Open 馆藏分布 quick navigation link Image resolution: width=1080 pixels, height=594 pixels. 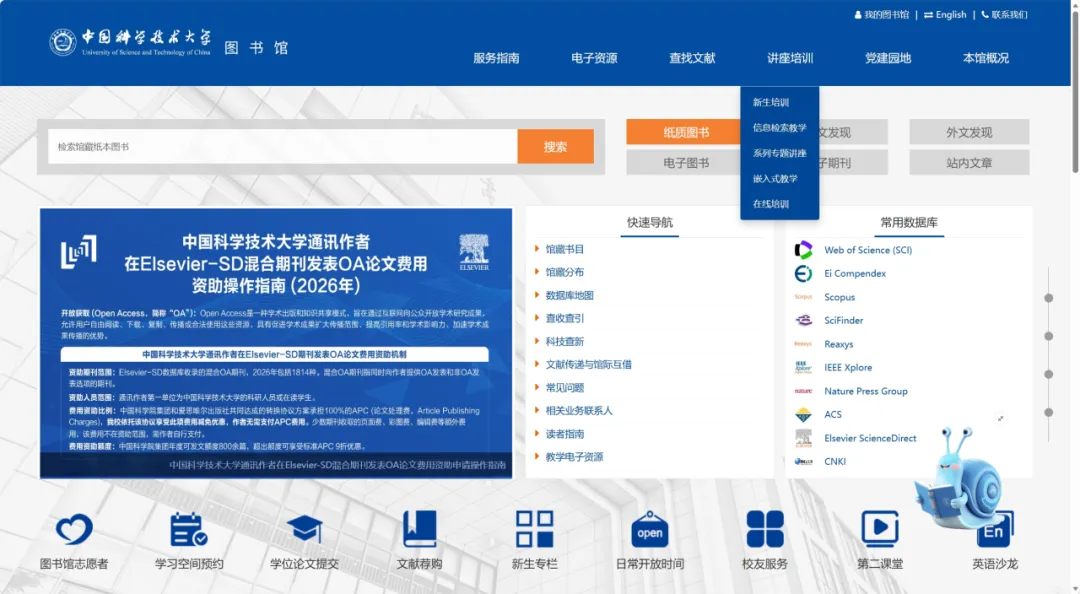coord(565,272)
